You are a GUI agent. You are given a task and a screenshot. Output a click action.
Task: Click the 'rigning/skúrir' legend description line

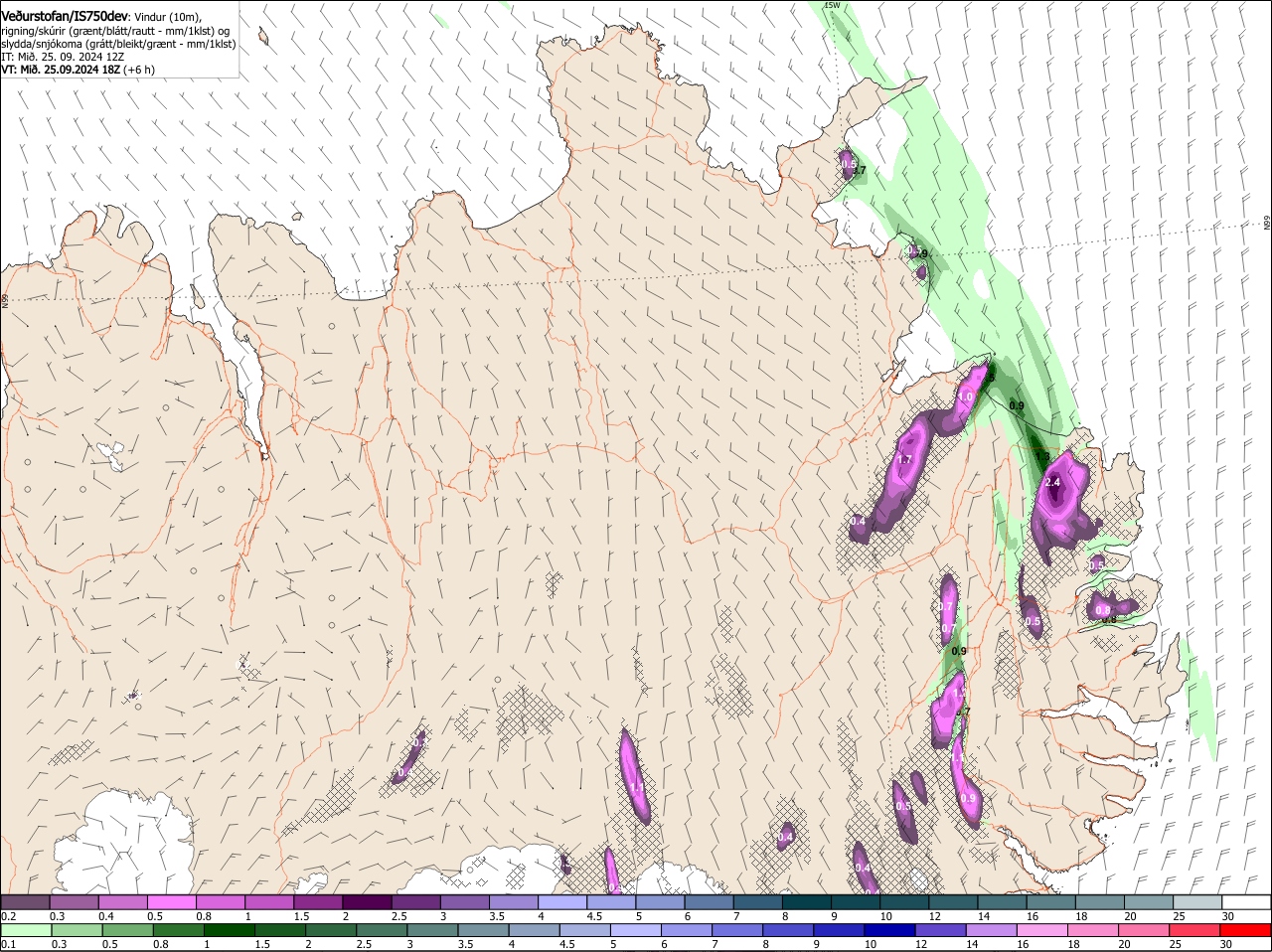116,30
